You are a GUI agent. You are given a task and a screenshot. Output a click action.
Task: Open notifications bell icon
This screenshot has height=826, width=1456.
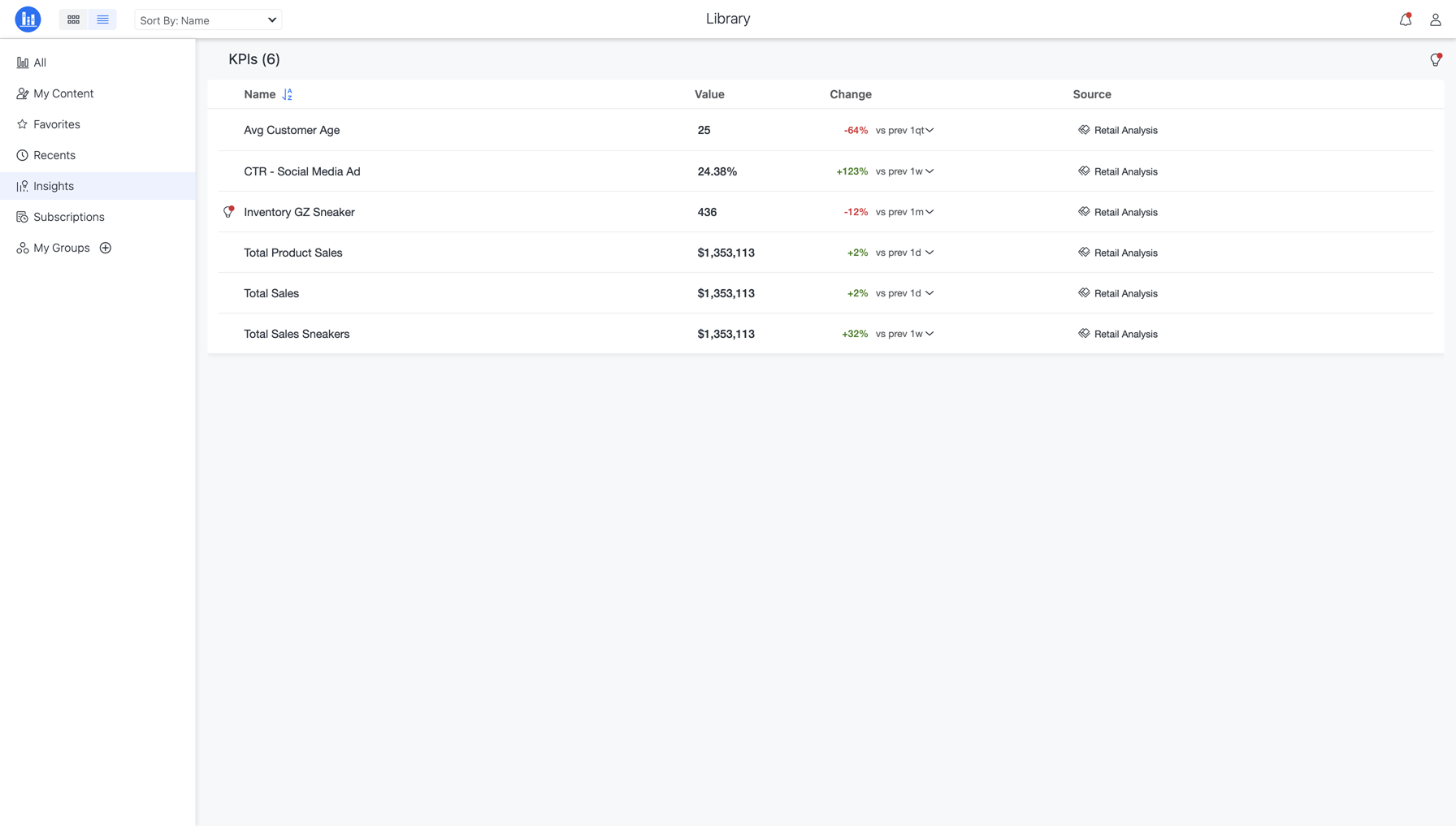pyautogui.click(x=1405, y=20)
